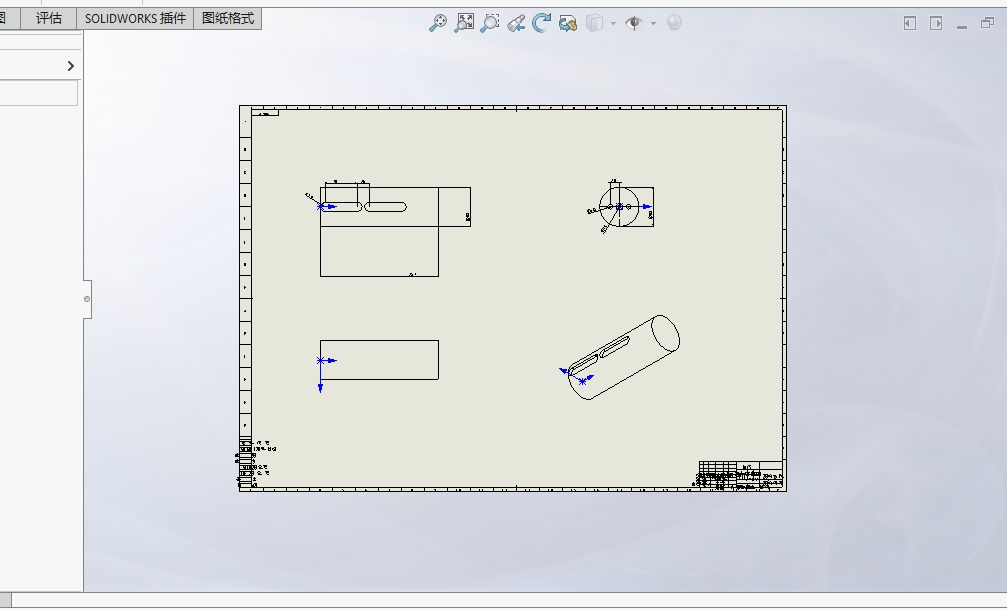Select the bottom-left rectangular drawing view
Image resolution: width=1007 pixels, height=610 pixels.
click(x=379, y=360)
